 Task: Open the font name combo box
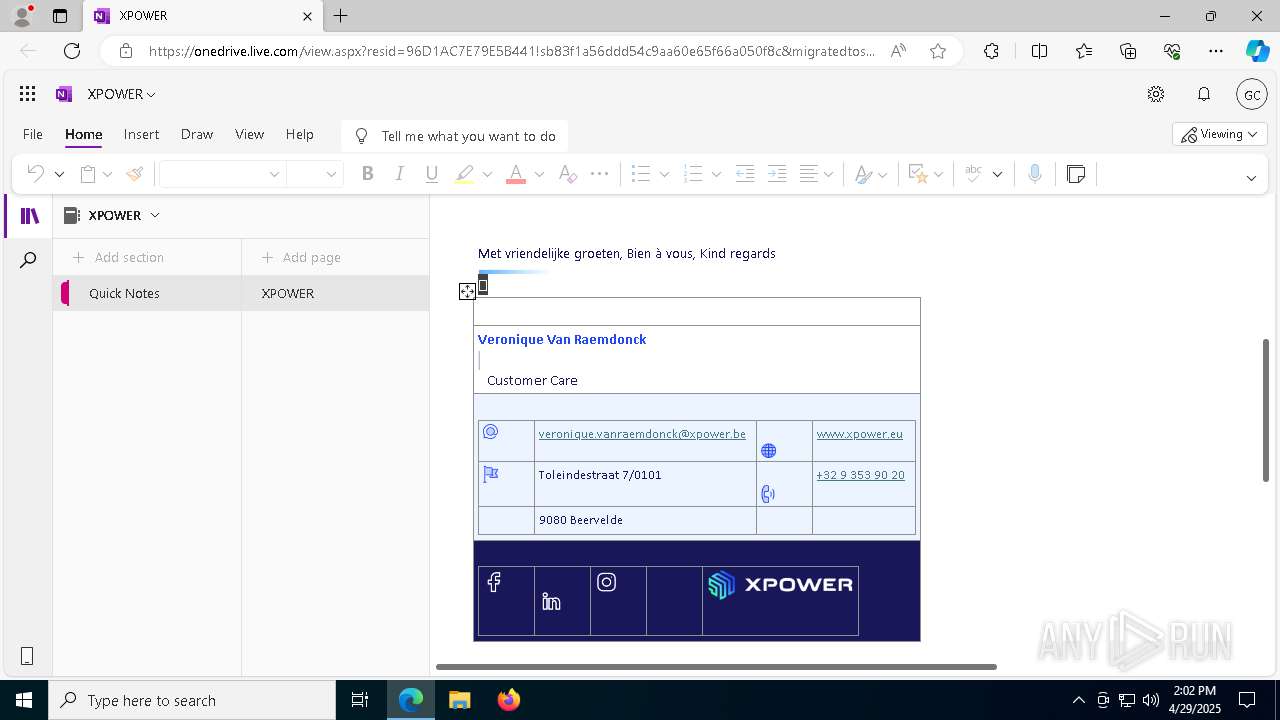[x=222, y=174]
